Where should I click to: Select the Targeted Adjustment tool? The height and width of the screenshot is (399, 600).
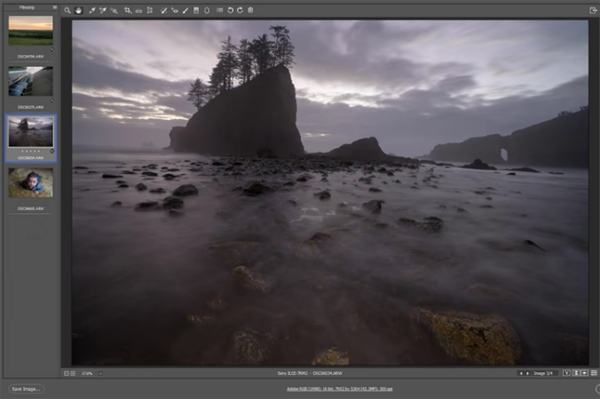pos(114,10)
